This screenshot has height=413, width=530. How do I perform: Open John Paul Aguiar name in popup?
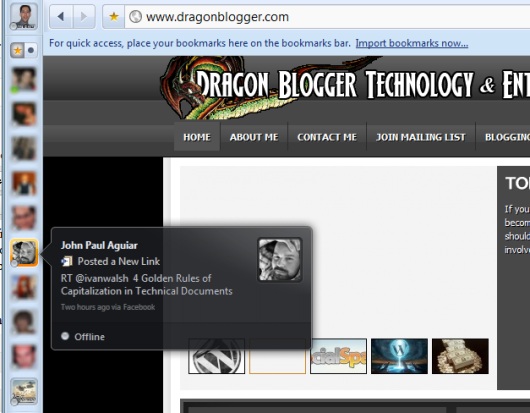click(x=99, y=245)
